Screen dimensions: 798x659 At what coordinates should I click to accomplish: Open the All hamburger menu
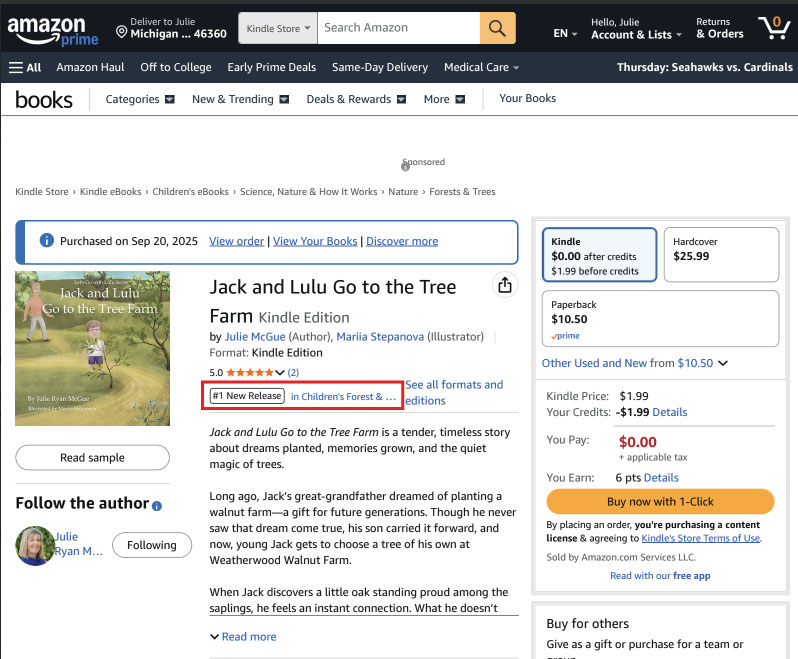25,67
